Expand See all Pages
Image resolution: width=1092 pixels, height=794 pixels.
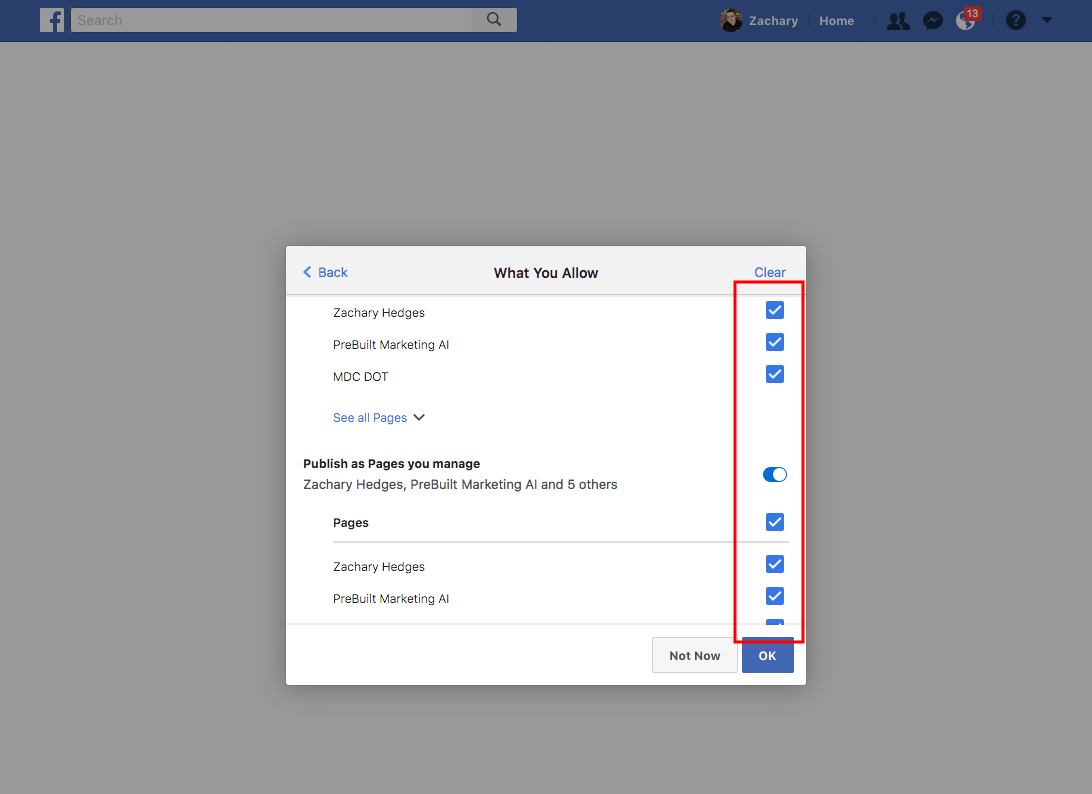378,418
